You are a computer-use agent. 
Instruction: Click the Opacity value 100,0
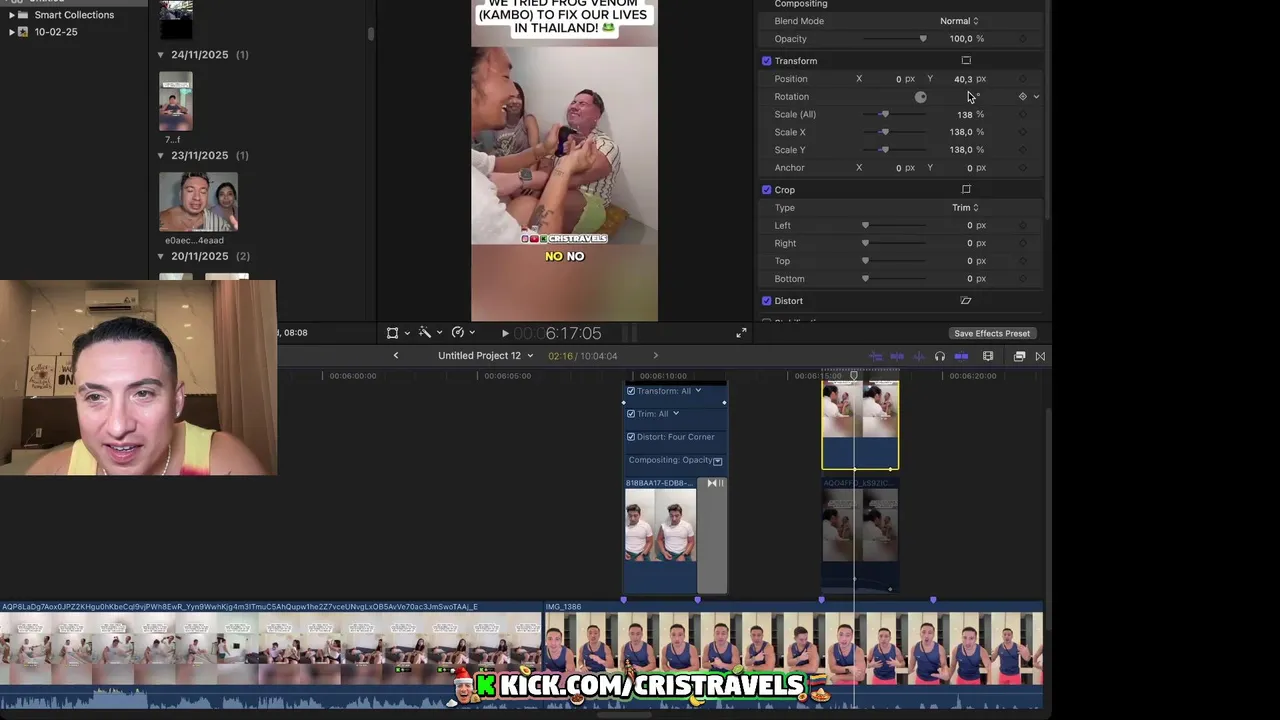961,39
